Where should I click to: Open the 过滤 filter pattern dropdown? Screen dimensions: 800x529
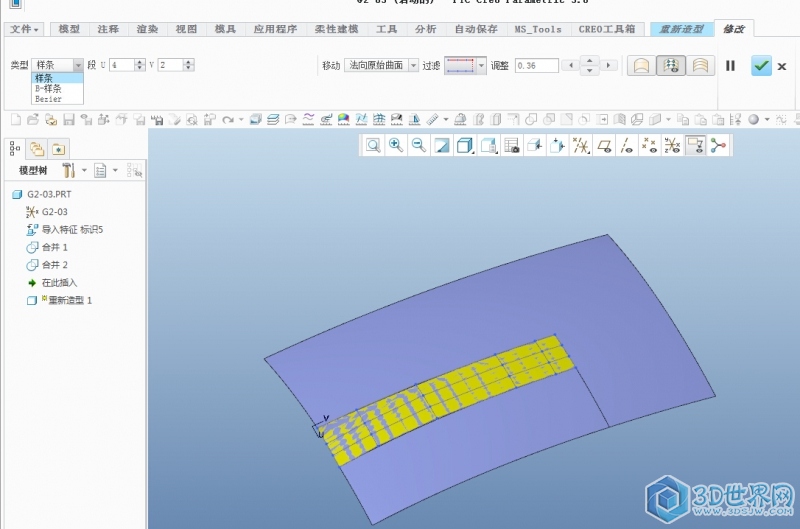[465, 65]
